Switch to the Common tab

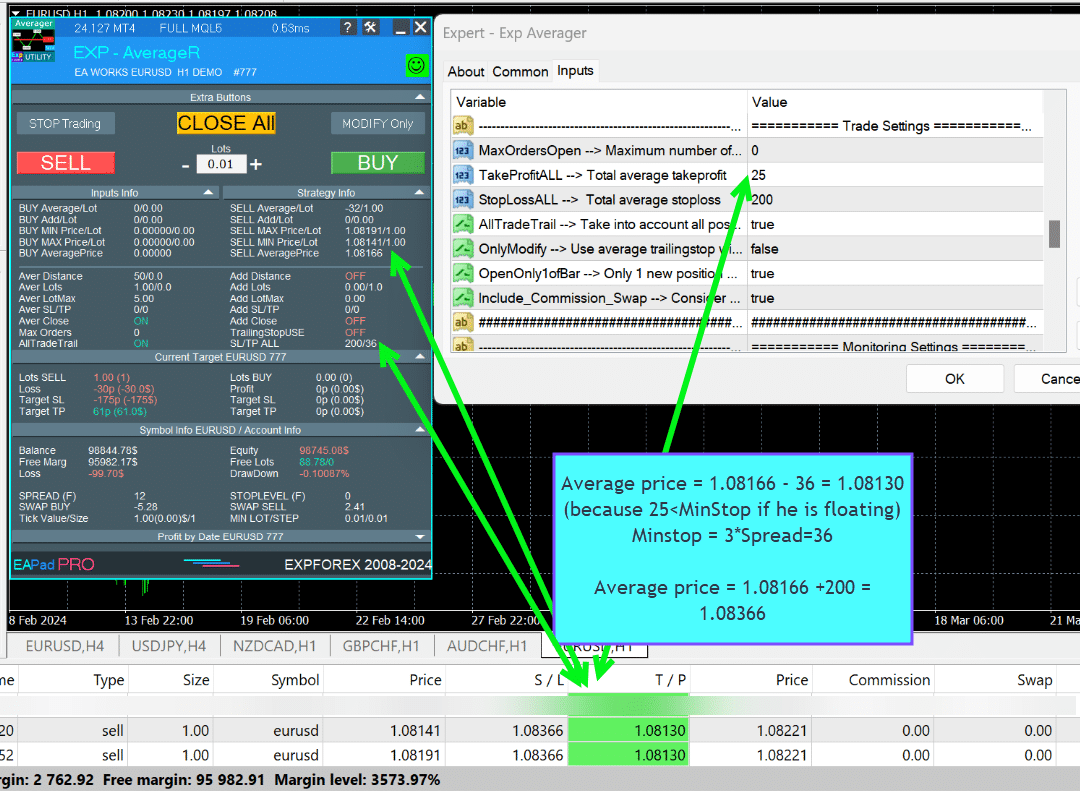click(520, 72)
